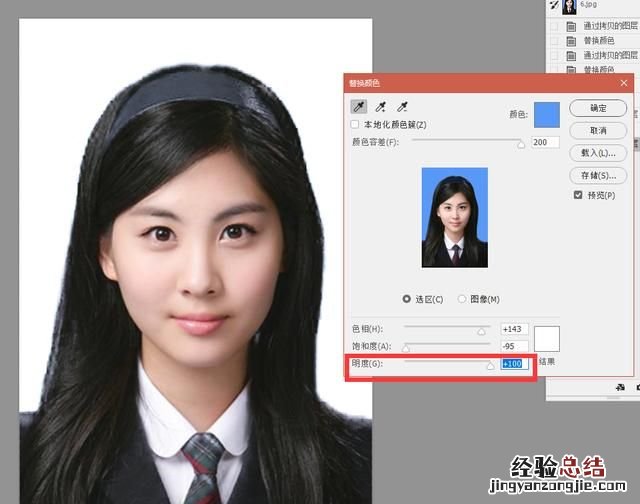
Task: Close the 替换颜色 dialog
Action: (x=624, y=83)
